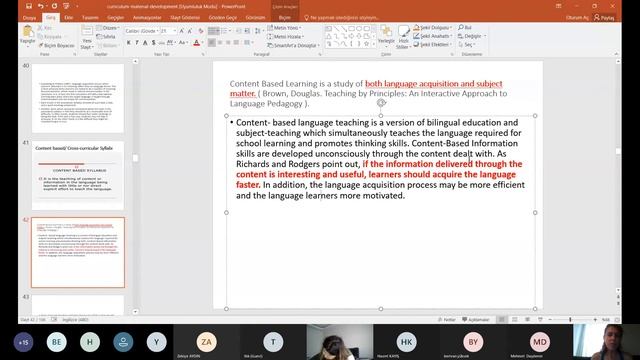Click the Değiştir replace button
Viewport: 640px width, 360px height.
pos(472,36)
